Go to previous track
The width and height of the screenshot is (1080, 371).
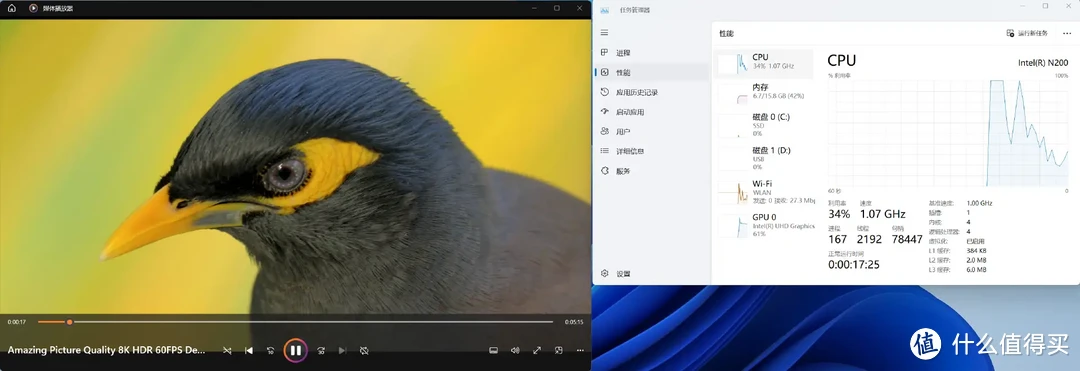tap(249, 350)
